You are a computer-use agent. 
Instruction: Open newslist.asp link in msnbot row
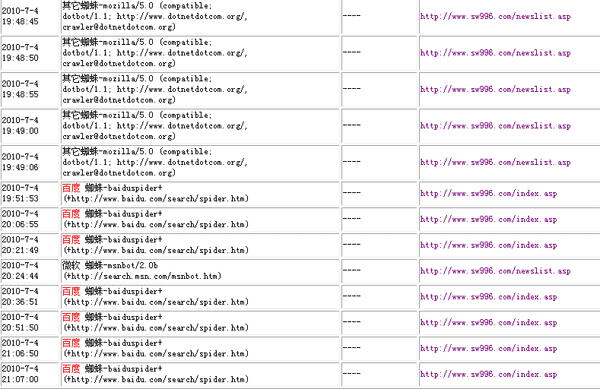pos(495,271)
